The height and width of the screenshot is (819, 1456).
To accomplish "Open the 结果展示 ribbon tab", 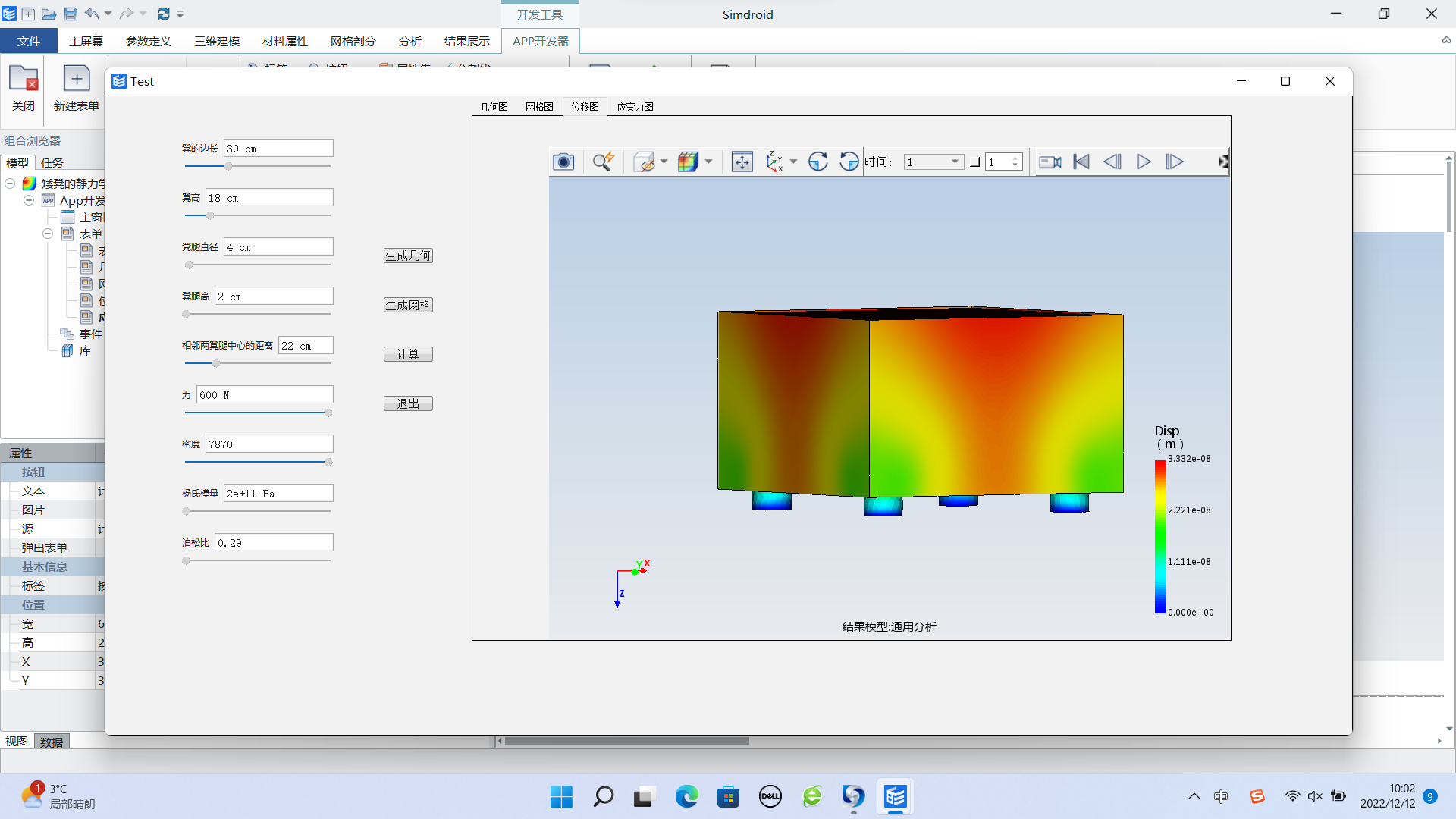I will click(x=467, y=41).
